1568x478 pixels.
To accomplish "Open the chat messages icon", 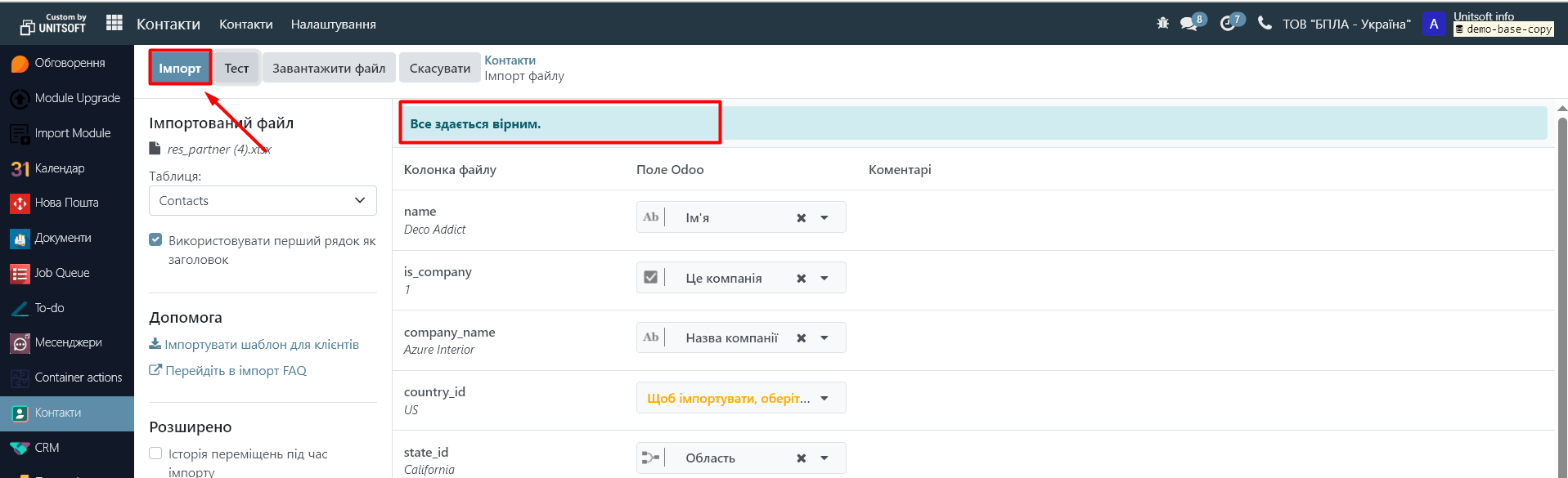I will point(1189,24).
